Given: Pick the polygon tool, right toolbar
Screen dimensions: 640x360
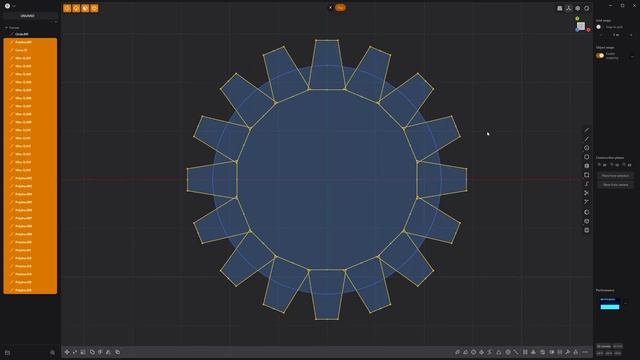Looking at the screenshot, I should pos(587,157).
